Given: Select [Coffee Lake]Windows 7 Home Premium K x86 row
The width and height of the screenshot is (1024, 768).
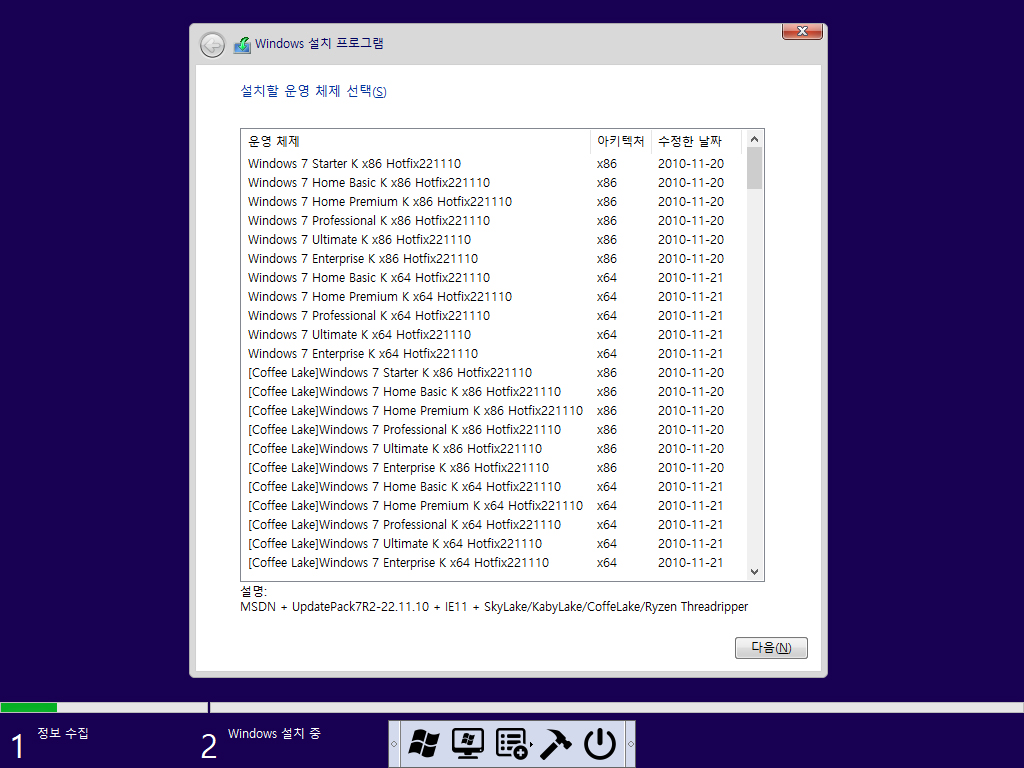Looking at the screenshot, I should point(492,410).
